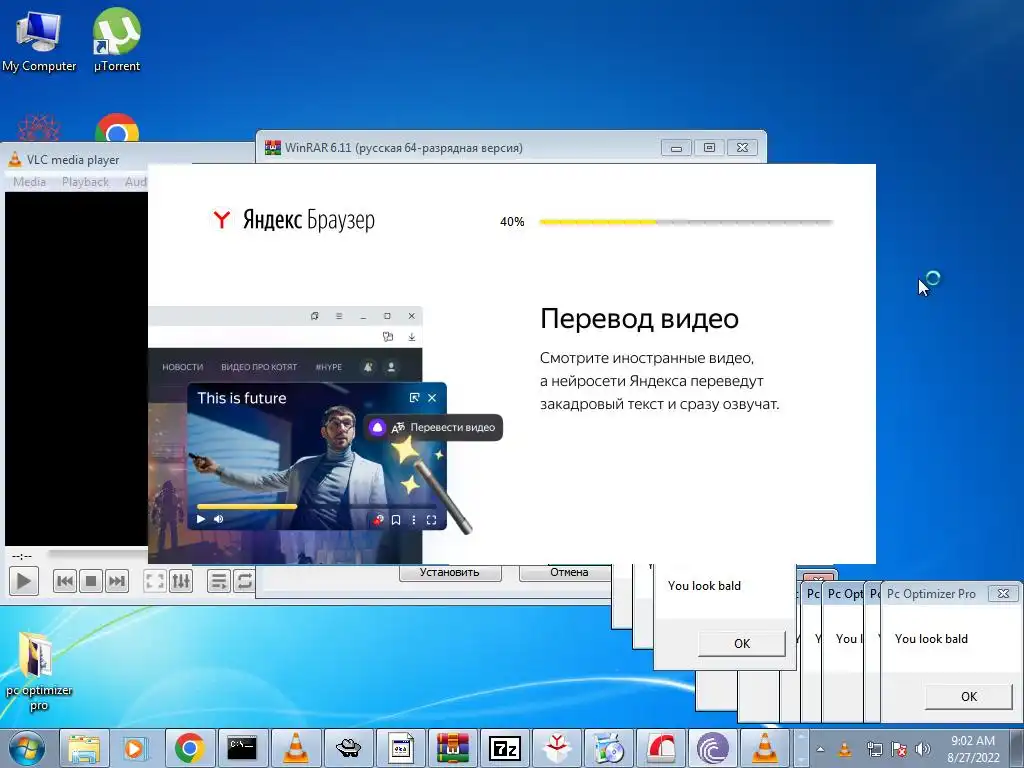The width and height of the screenshot is (1024, 768).
Task: Select the pc optimizer pro folder
Action: tap(38, 671)
